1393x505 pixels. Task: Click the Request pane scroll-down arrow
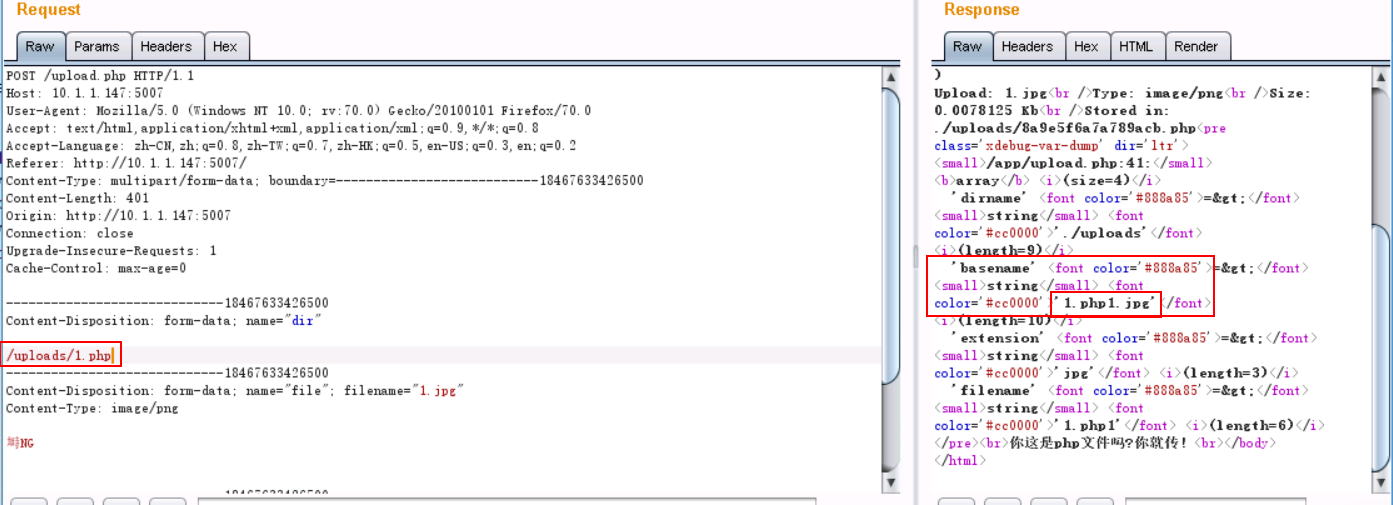coord(891,484)
